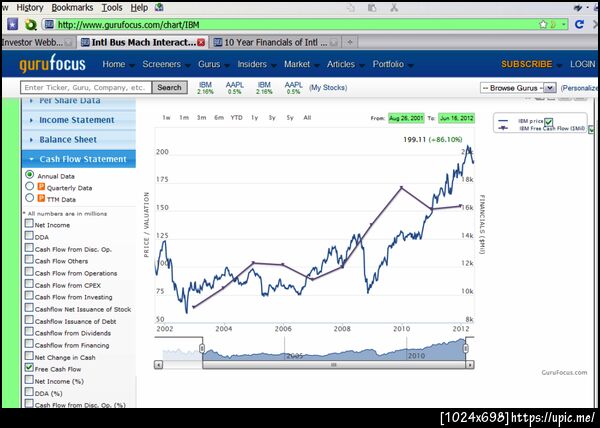Check the Cashflow from Dividends checkbox
This screenshot has height=428, width=600.
(x=29, y=331)
